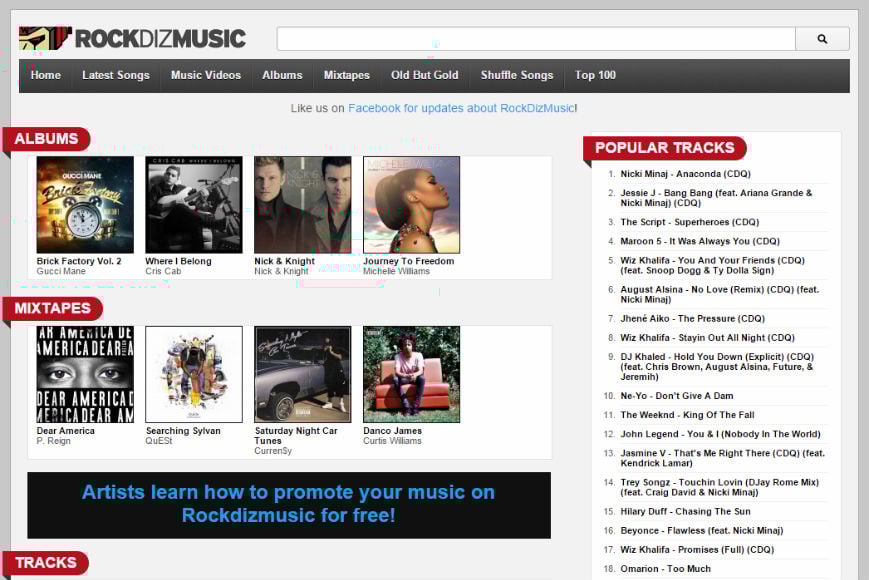Open Wiz Khalifa - You And Your Friends
The height and width of the screenshot is (580, 869).
713,265
